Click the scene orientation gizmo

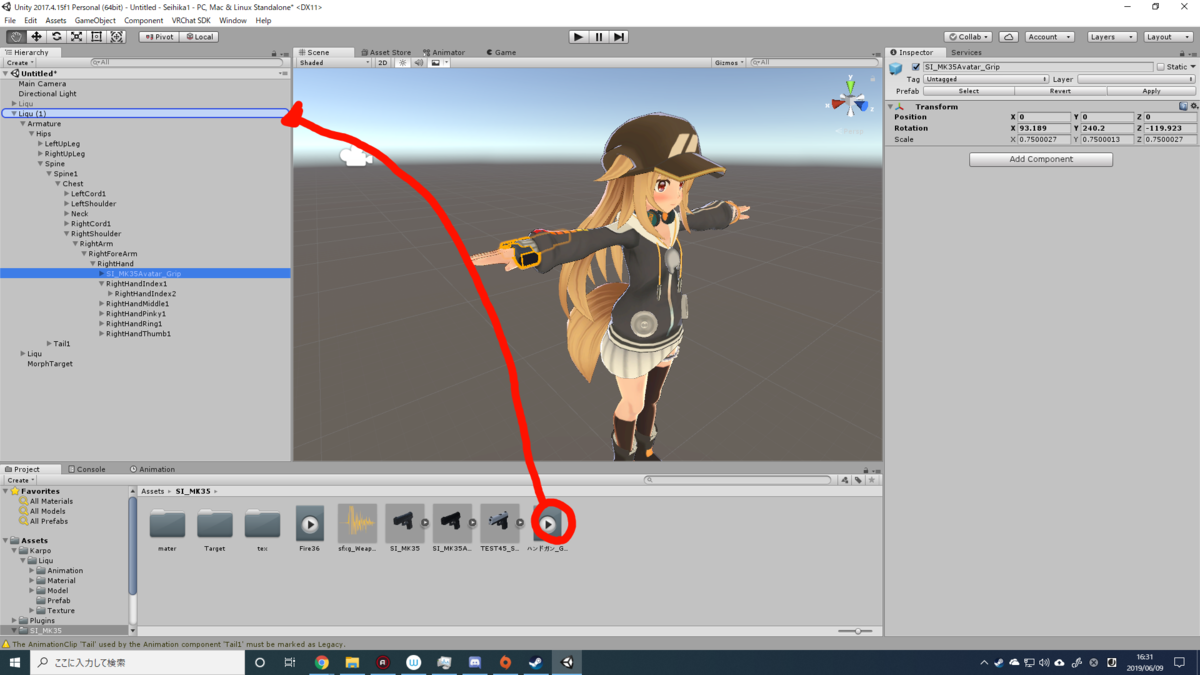click(x=850, y=100)
